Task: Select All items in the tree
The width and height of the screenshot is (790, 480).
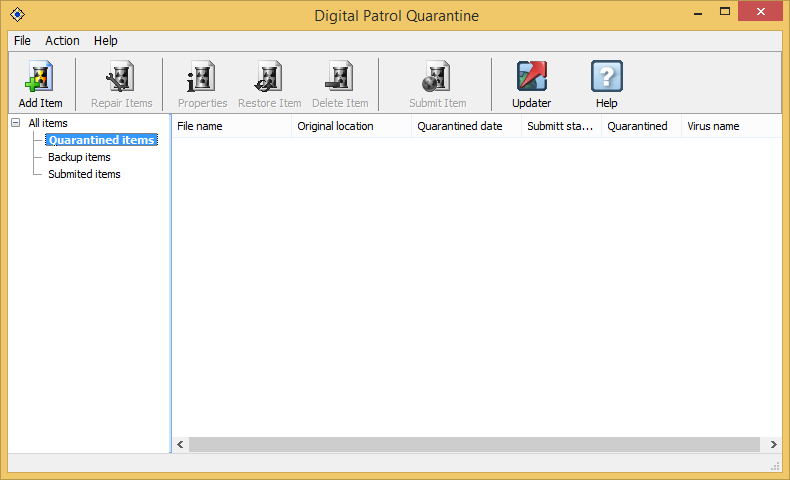Action: (x=48, y=123)
